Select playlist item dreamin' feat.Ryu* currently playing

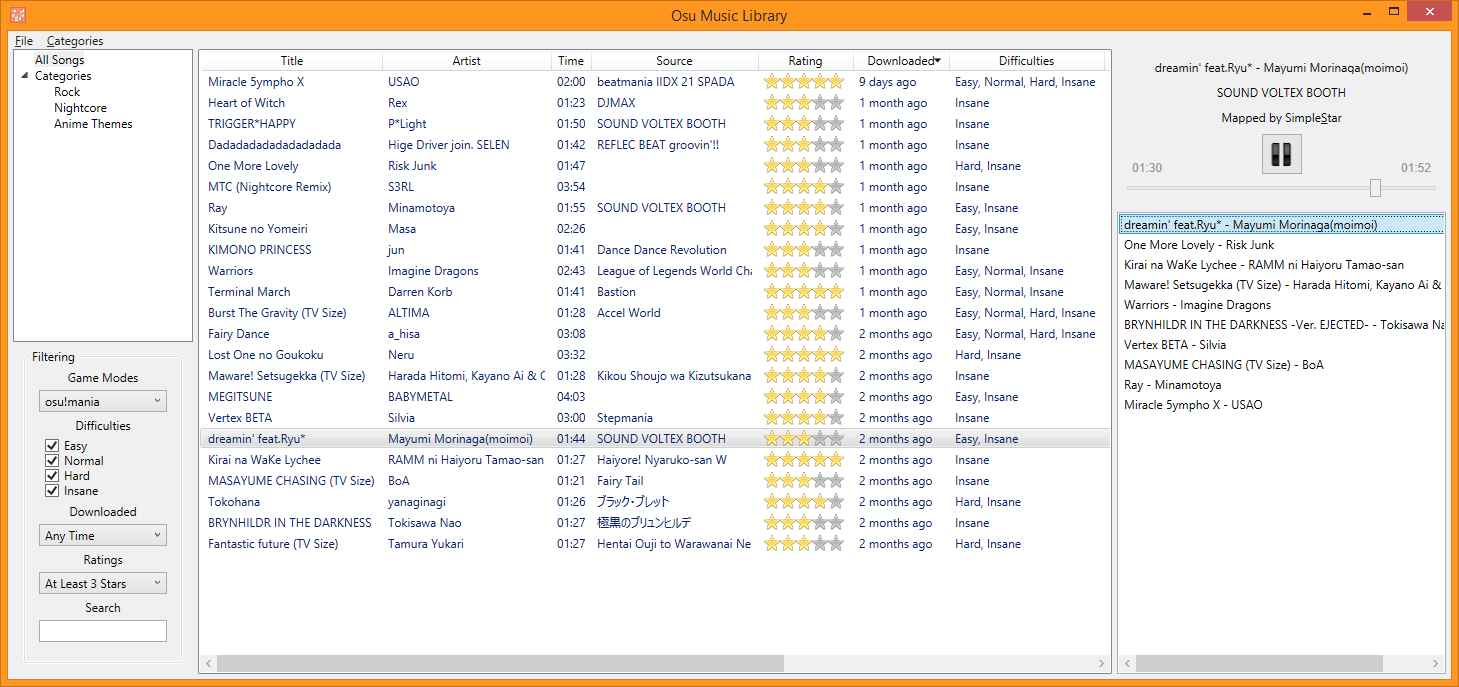pyautogui.click(x=1281, y=225)
